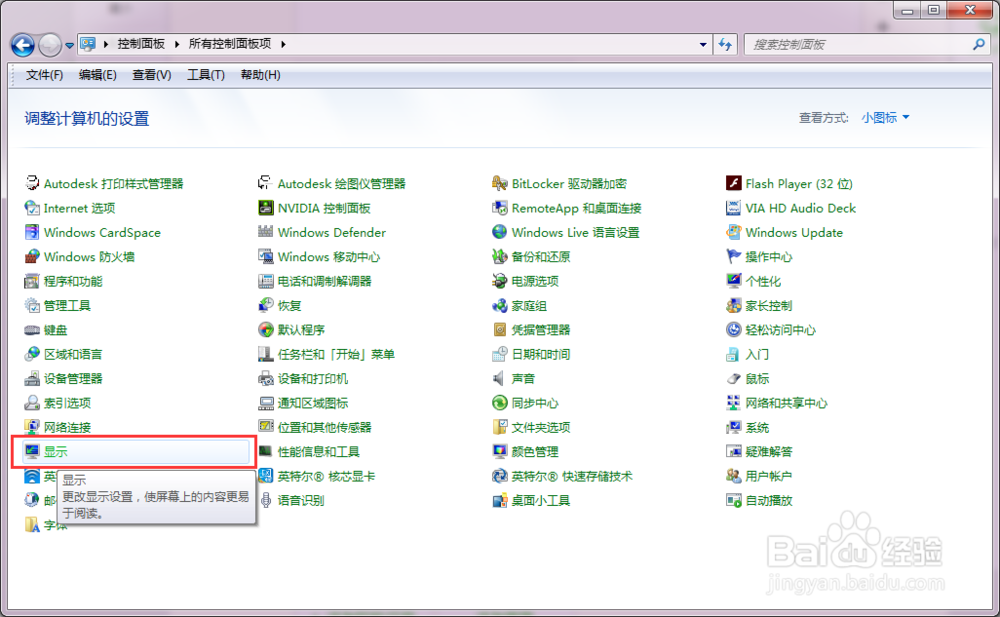Open the Windows 防火墙 icon

click(x=32, y=256)
